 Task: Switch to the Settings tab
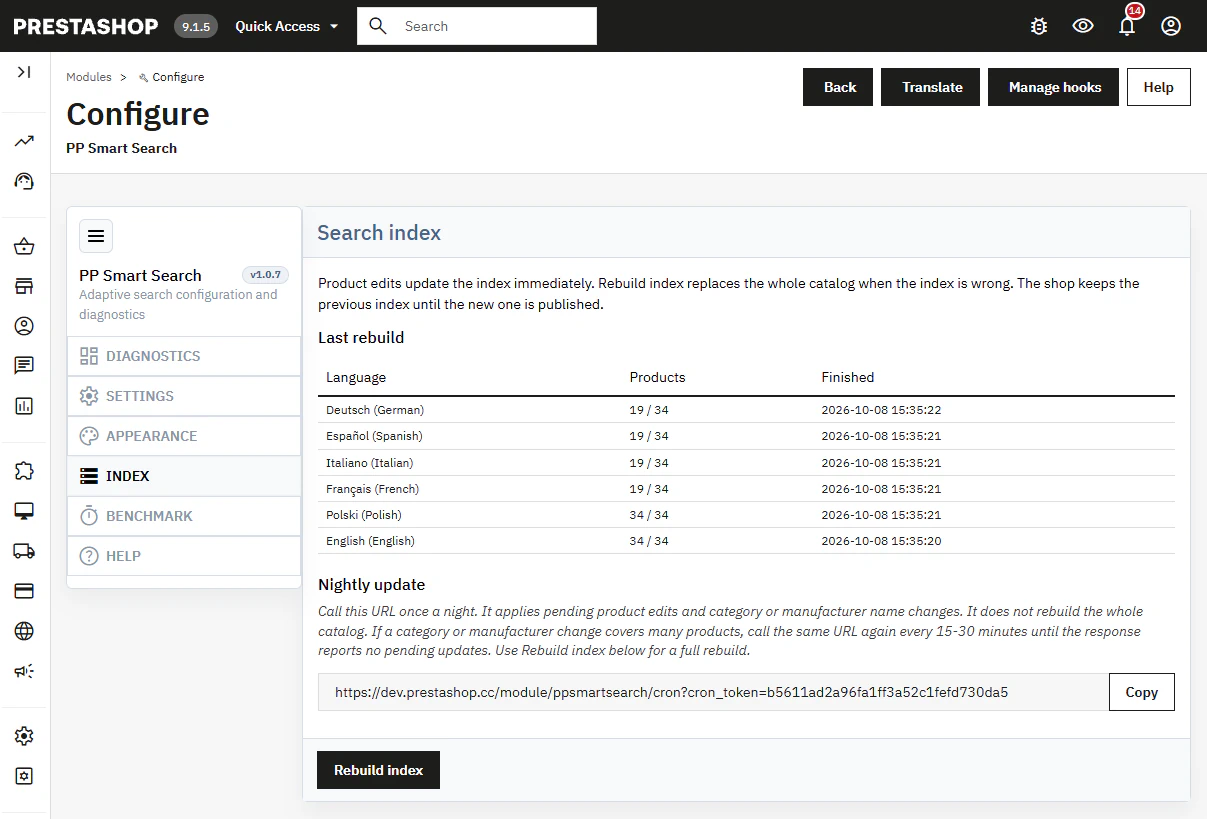coord(184,396)
